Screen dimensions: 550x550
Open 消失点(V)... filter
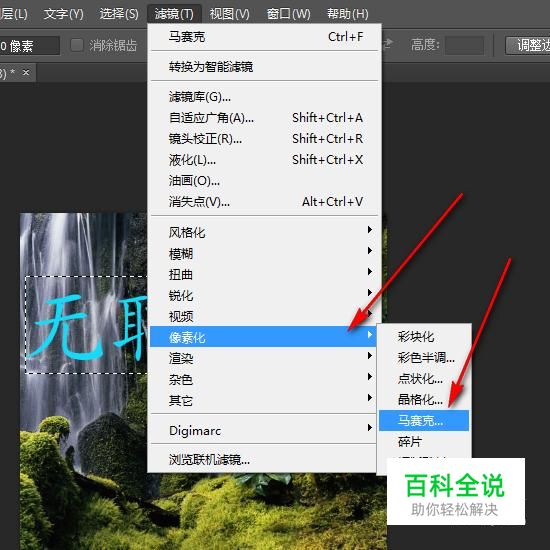[265, 202]
